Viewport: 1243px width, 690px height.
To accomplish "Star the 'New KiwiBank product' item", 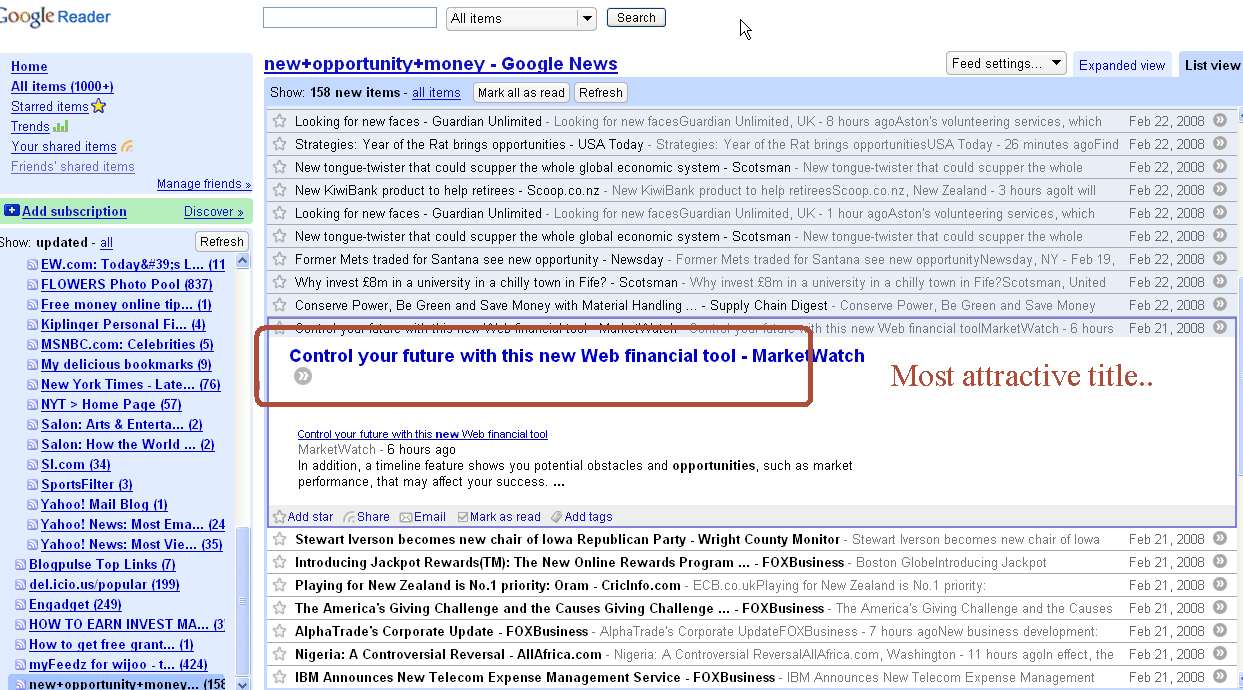I will coord(280,190).
